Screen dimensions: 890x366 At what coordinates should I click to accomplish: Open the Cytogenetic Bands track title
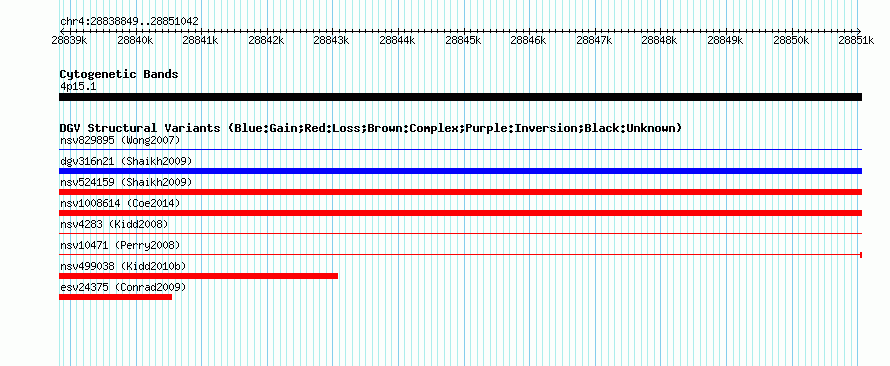[119, 74]
